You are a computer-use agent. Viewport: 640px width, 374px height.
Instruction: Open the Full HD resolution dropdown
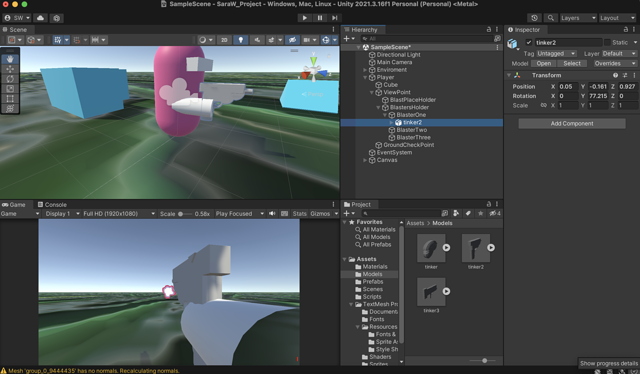pos(119,214)
